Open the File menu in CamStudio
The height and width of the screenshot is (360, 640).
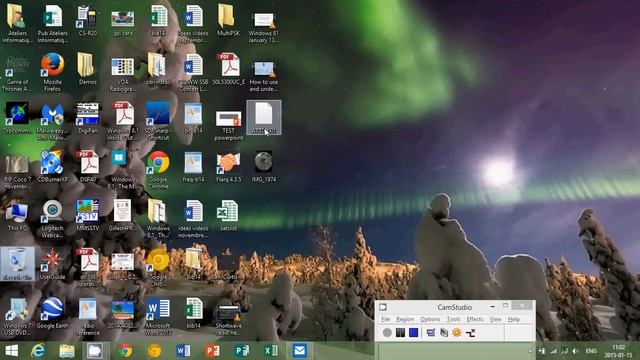coord(385,319)
